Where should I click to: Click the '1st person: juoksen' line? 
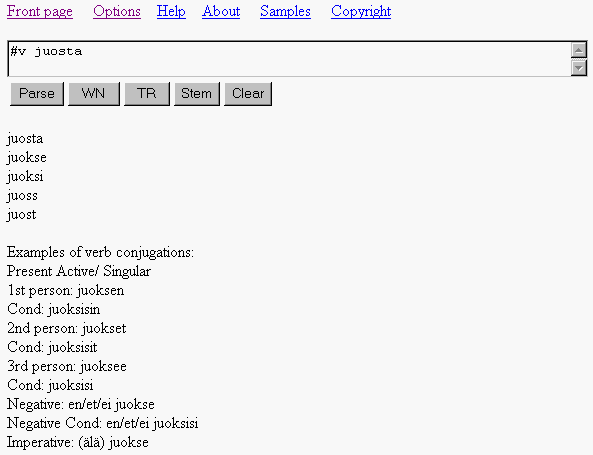[65, 290]
